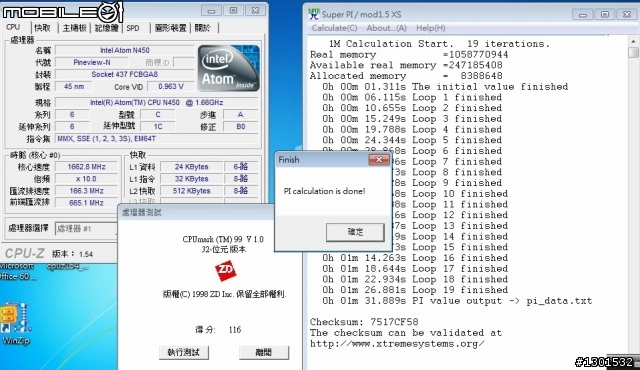Click the Loop 19 finished line
640x370 pixels.
pos(415,290)
